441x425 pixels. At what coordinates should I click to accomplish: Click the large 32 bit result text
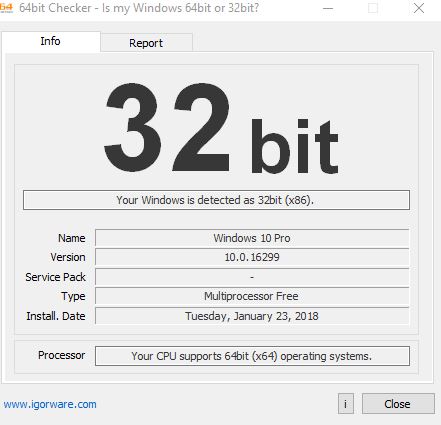[x=221, y=128]
